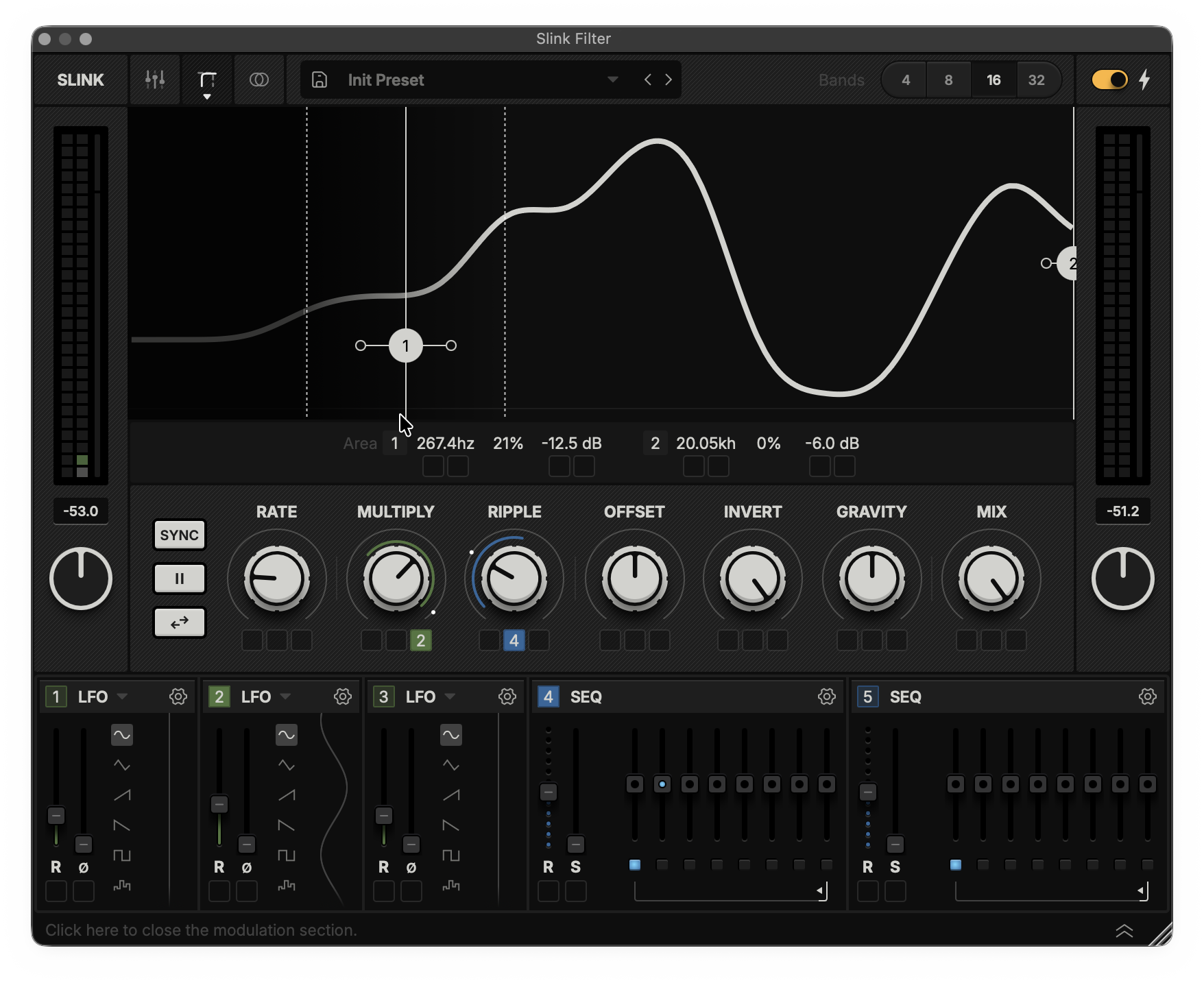Click the lightning bolt icon
The height and width of the screenshot is (983, 1204).
click(x=1144, y=80)
